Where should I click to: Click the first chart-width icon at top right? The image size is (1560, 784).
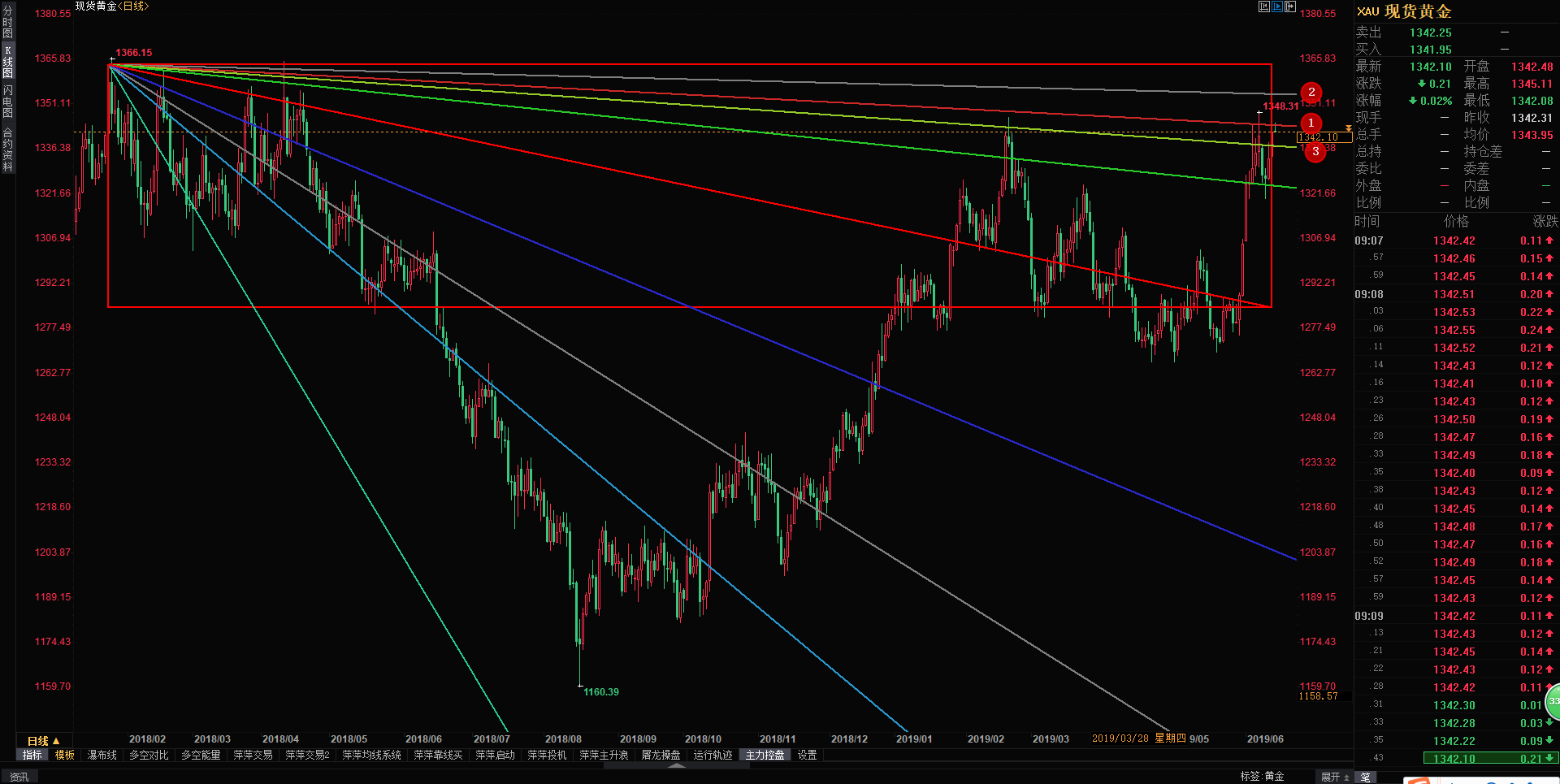(x=1264, y=6)
